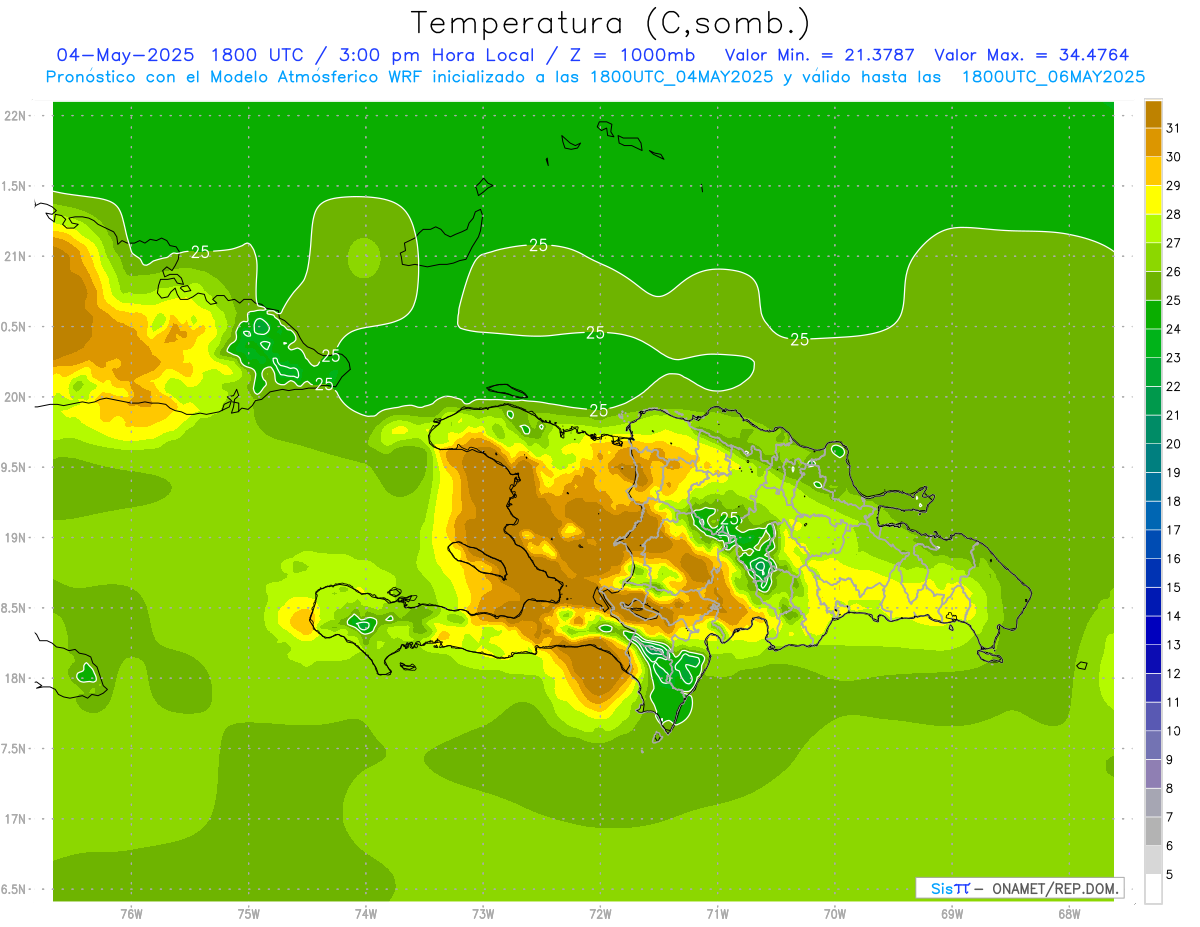1200x927 pixels.
Task: Click the 6.5N latitude label
Action: point(15,890)
